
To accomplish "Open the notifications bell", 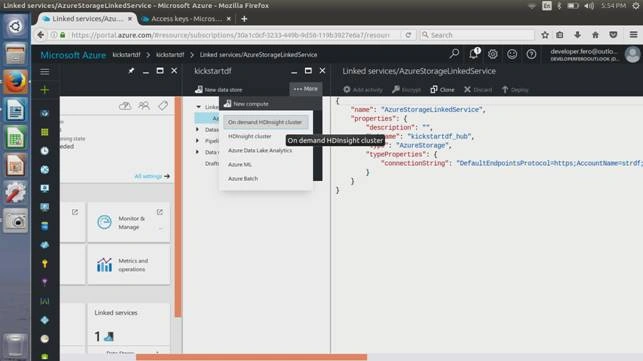I will click(x=474, y=54).
